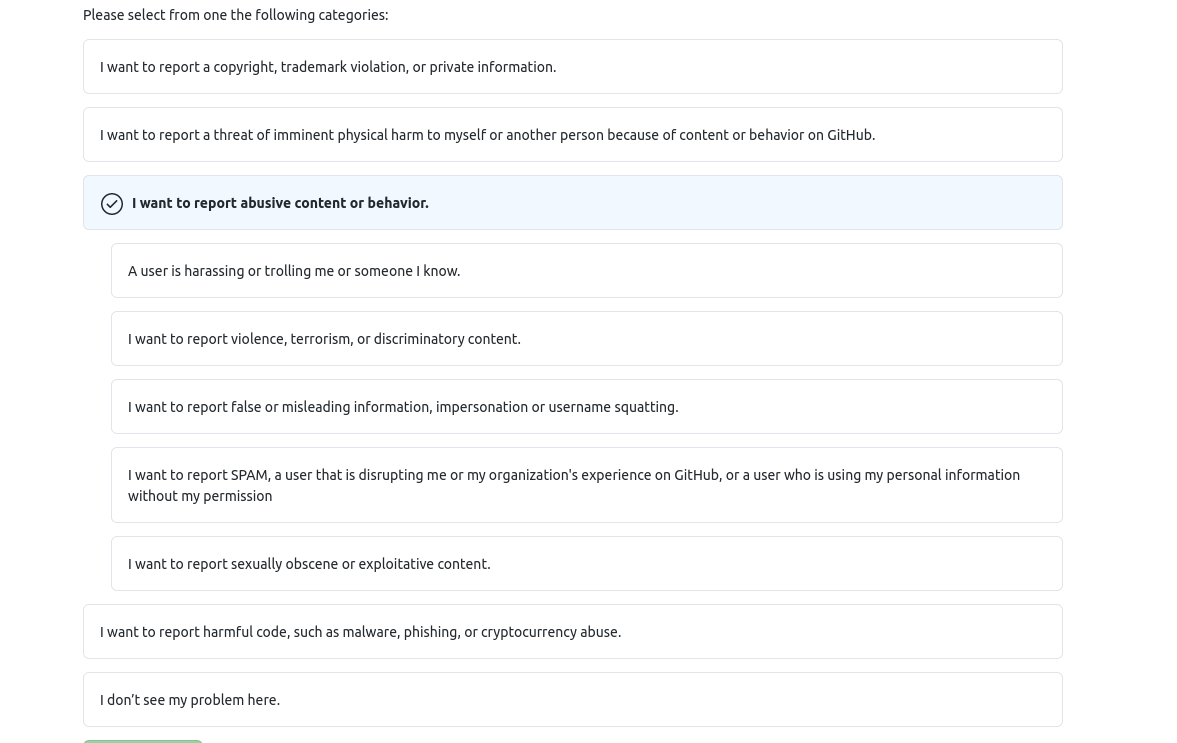The image size is (1177, 743).
Task: Choose false information, impersonation or username squatting
Action: click(587, 407)
